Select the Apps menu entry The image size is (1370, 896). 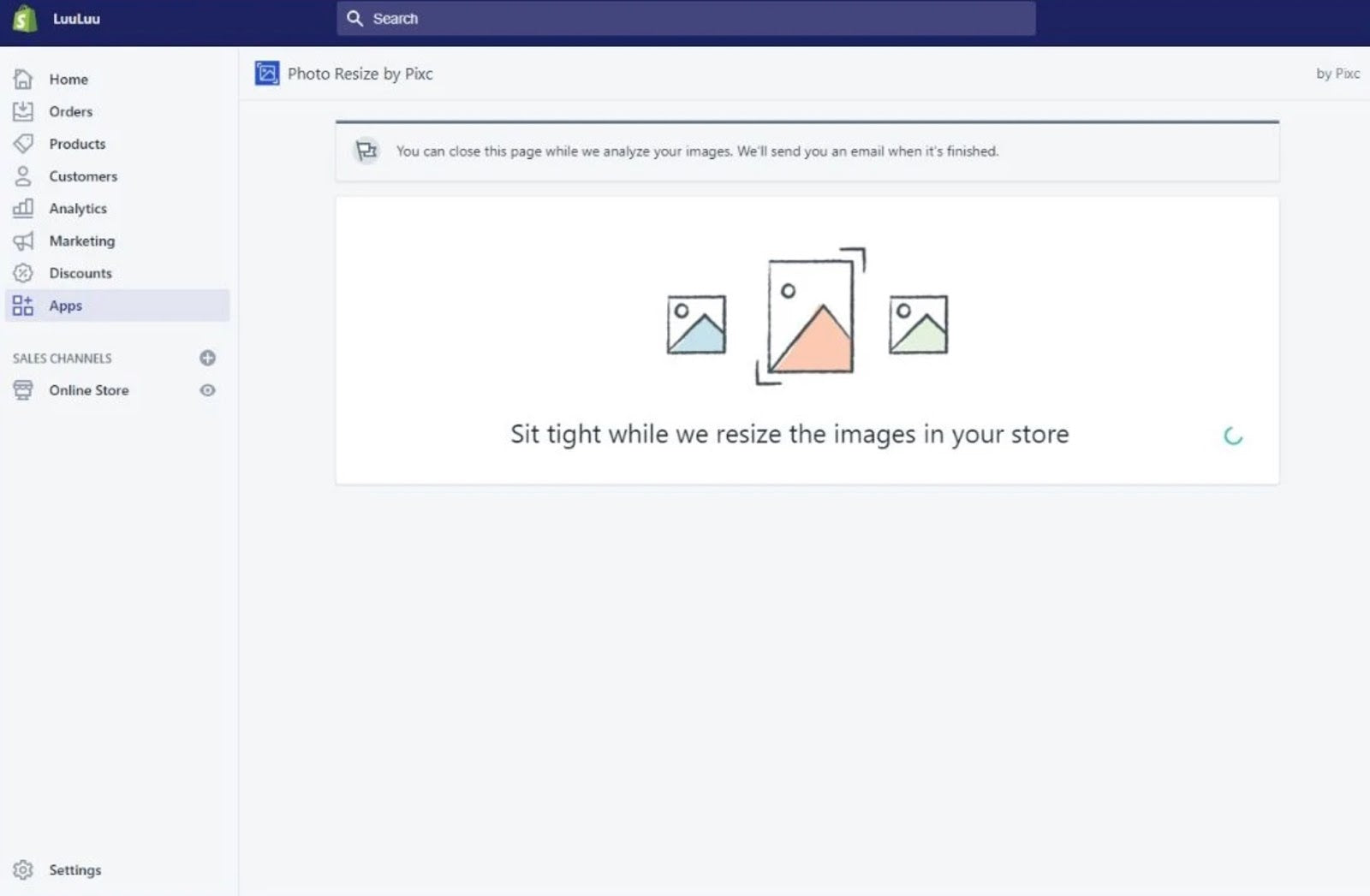(x=65, y=305)
